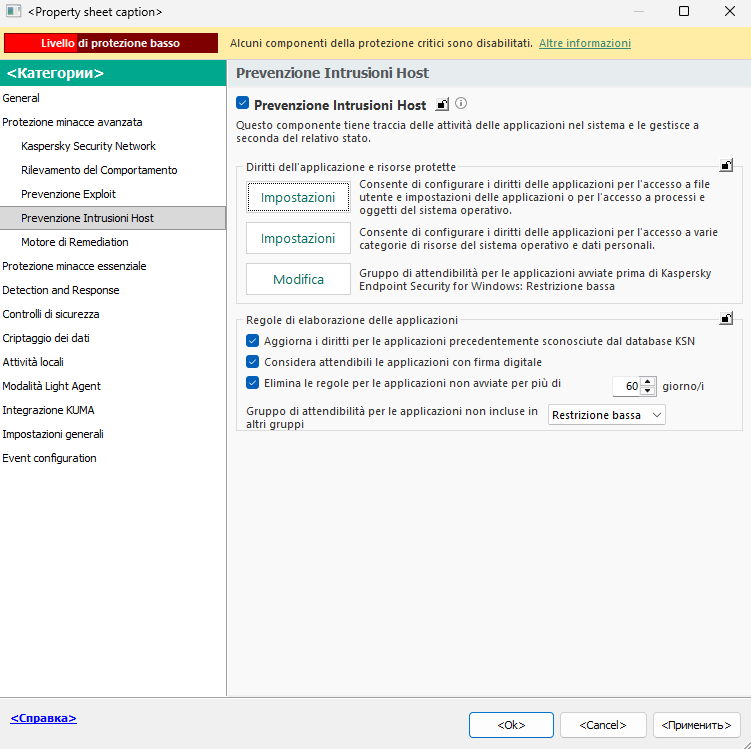This screenshot has height=749, width=751.
Task: Click the days number field showing 60
Action: click(627, 386)
